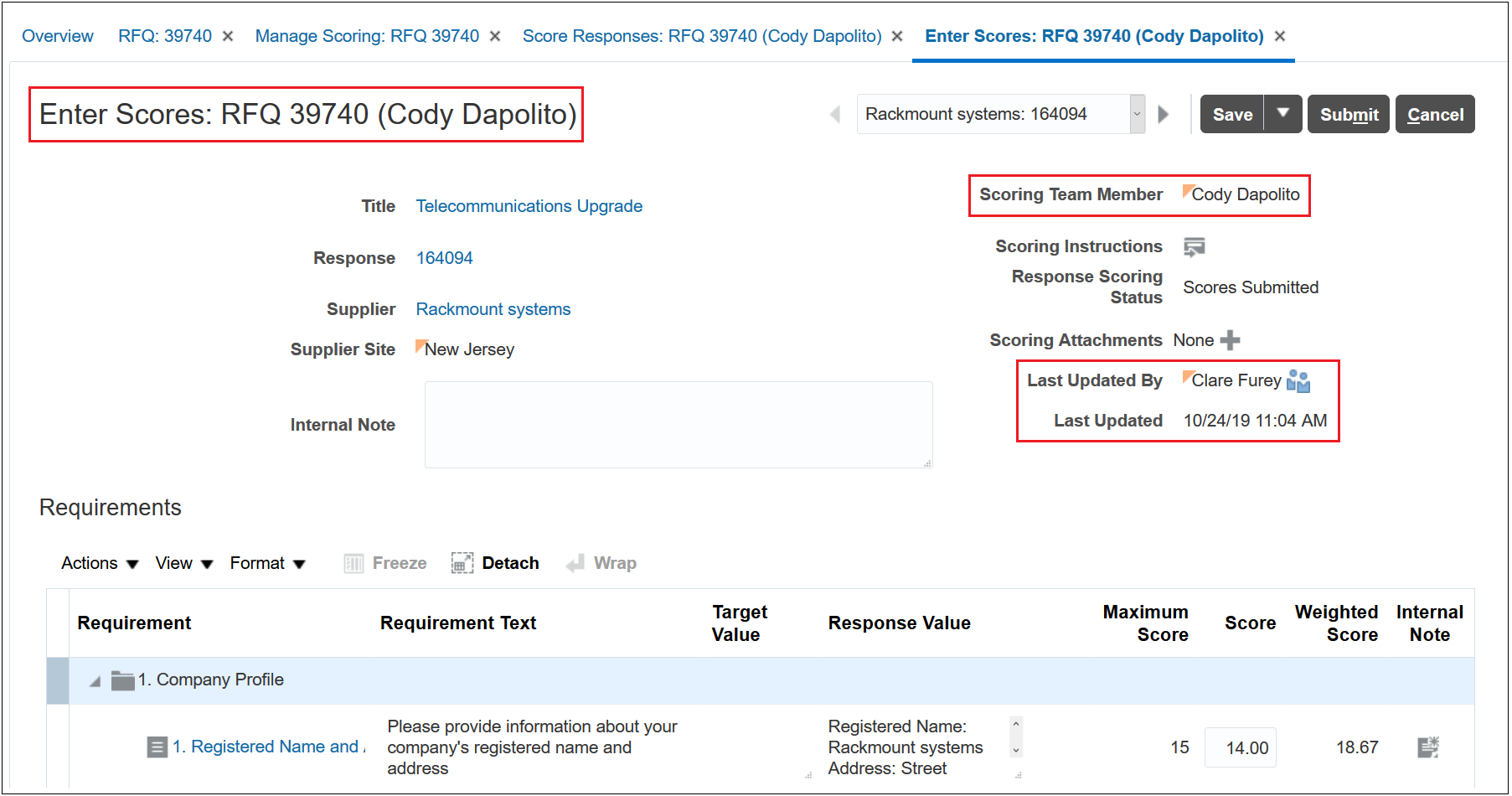1512x796 pixels.
Task: Open the Scoring Instructions icon
Action: (x=1194, y=246)
